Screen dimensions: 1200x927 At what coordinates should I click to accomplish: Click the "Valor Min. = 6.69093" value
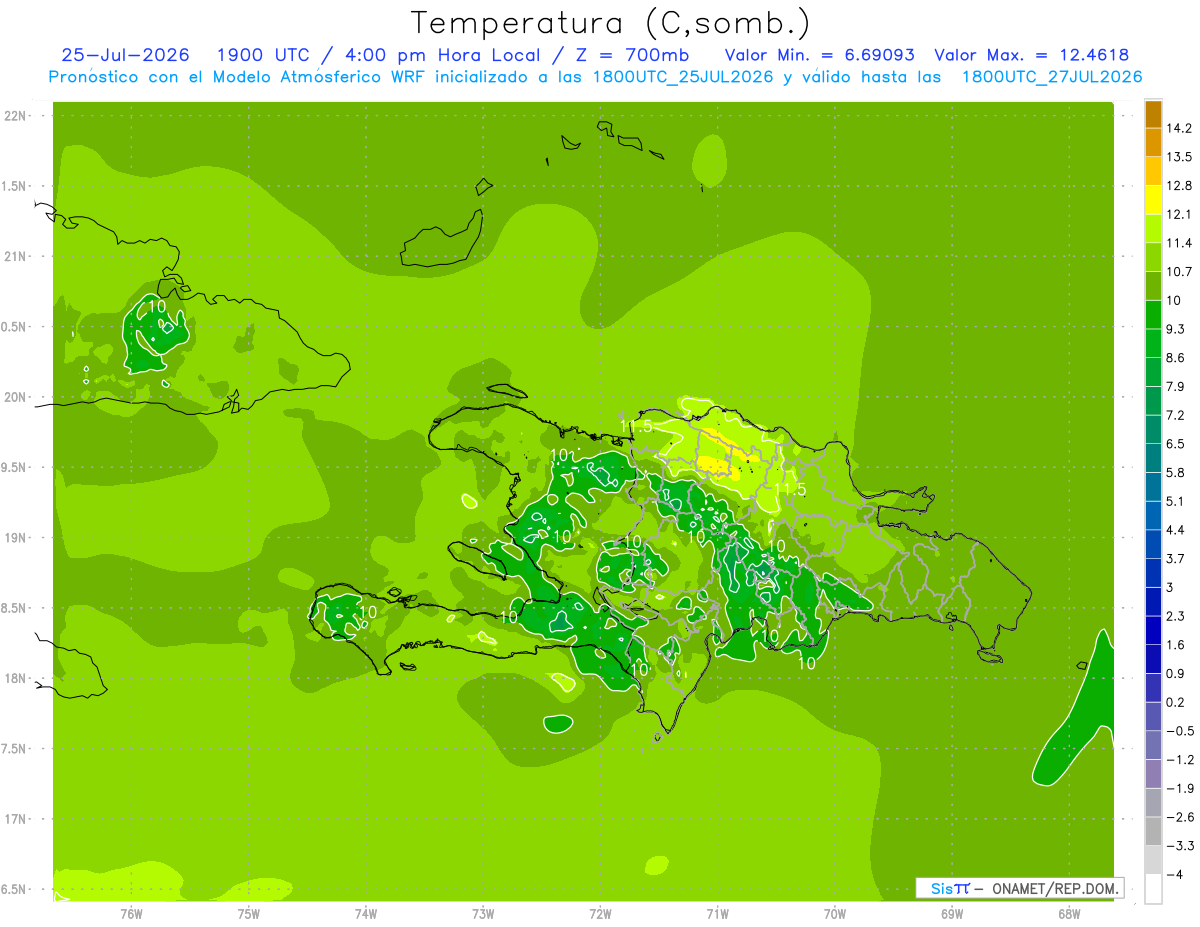(819, 55)
